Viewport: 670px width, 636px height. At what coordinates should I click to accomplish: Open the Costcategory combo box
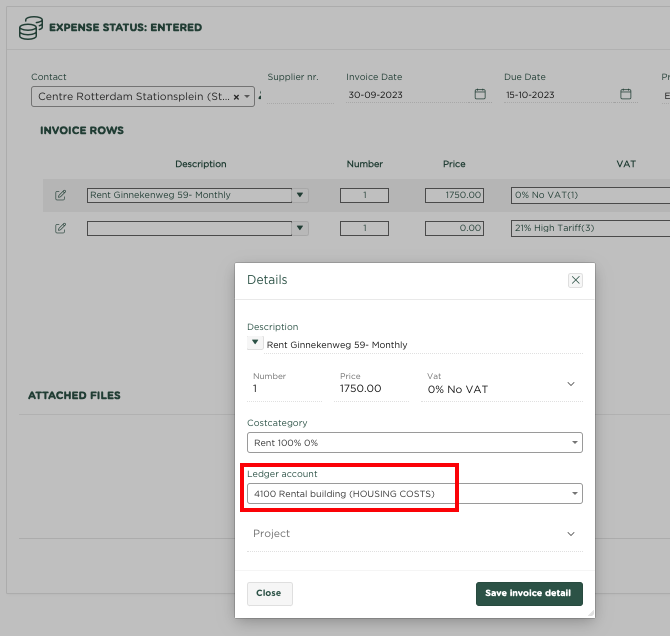click(x=414, y=442)
